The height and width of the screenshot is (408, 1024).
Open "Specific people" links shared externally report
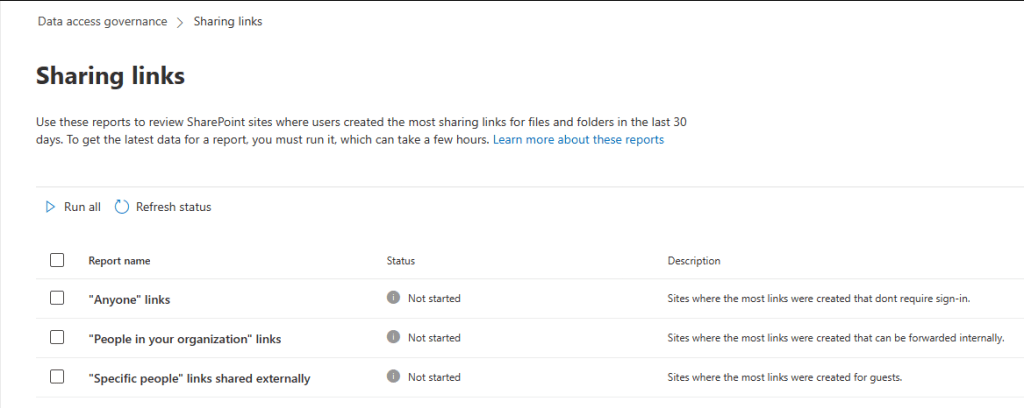pyautogui.click(x=199, y=378)
